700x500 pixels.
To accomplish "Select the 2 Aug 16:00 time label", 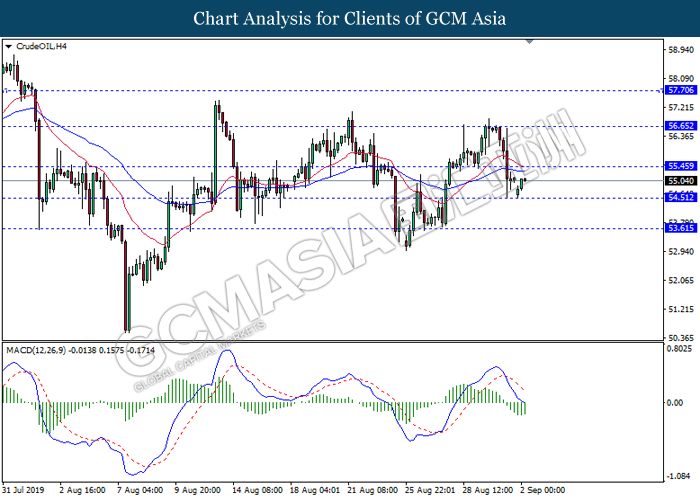I will (82, 490).
